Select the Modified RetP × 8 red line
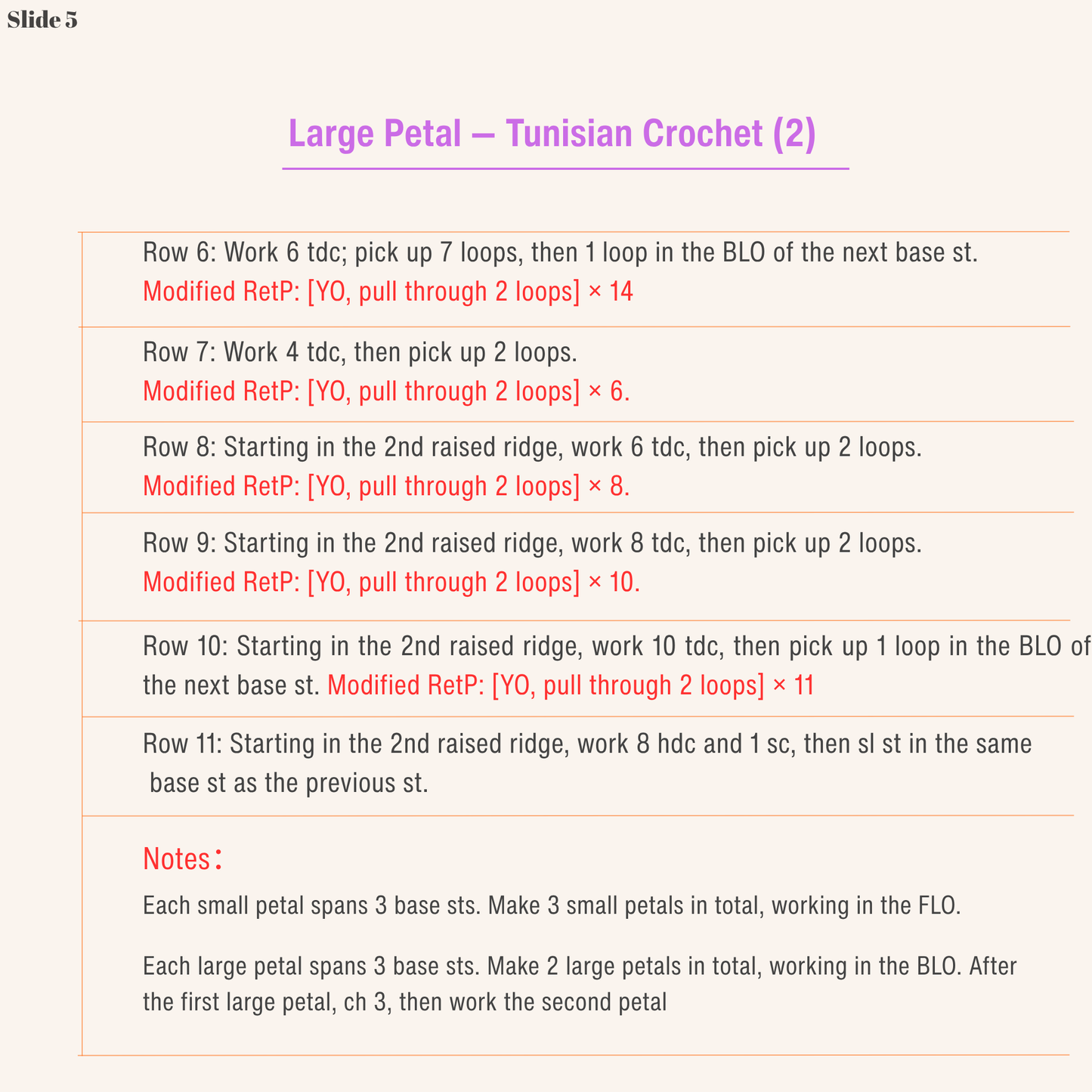Screen dimensions: 1092x1092 [x=386, y=487]
